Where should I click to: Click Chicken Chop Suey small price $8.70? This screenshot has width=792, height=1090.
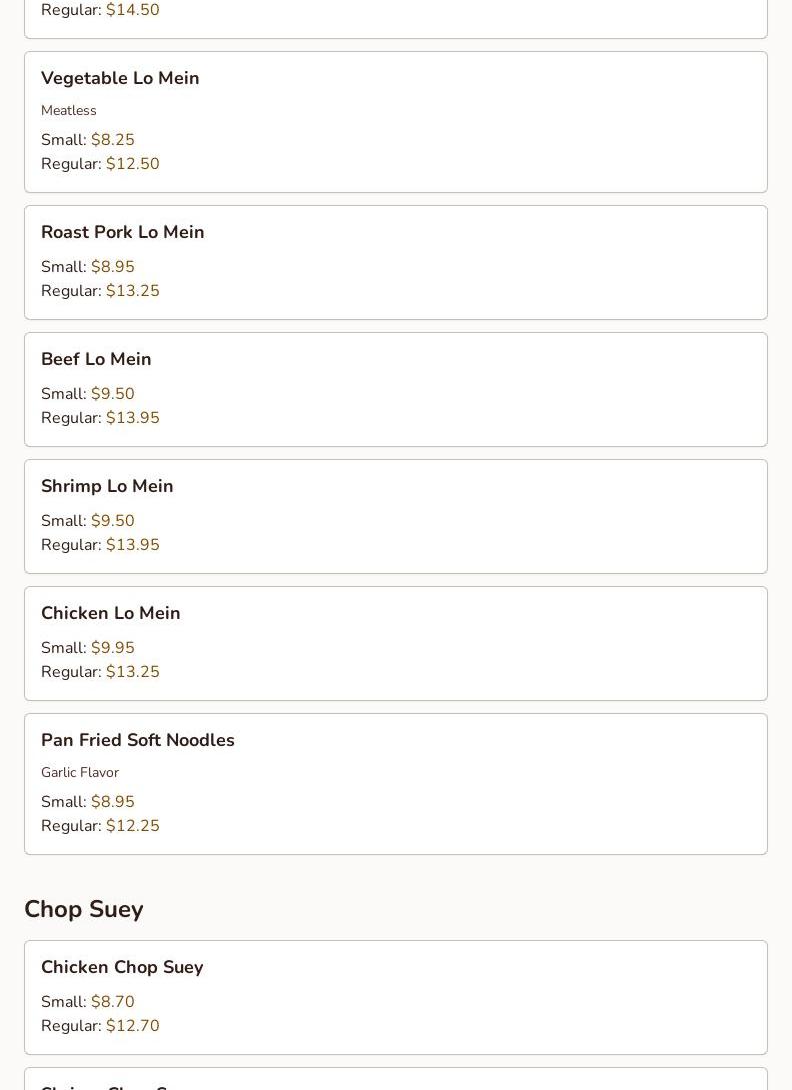[113, 1002]
